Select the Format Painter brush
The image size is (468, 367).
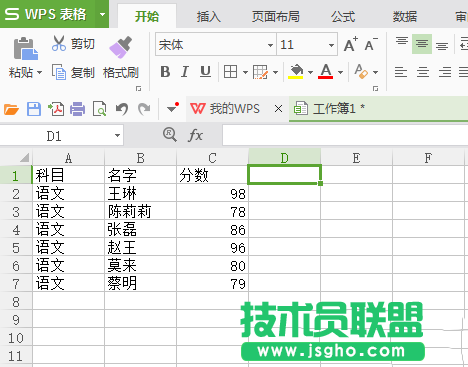pos(121,47)
